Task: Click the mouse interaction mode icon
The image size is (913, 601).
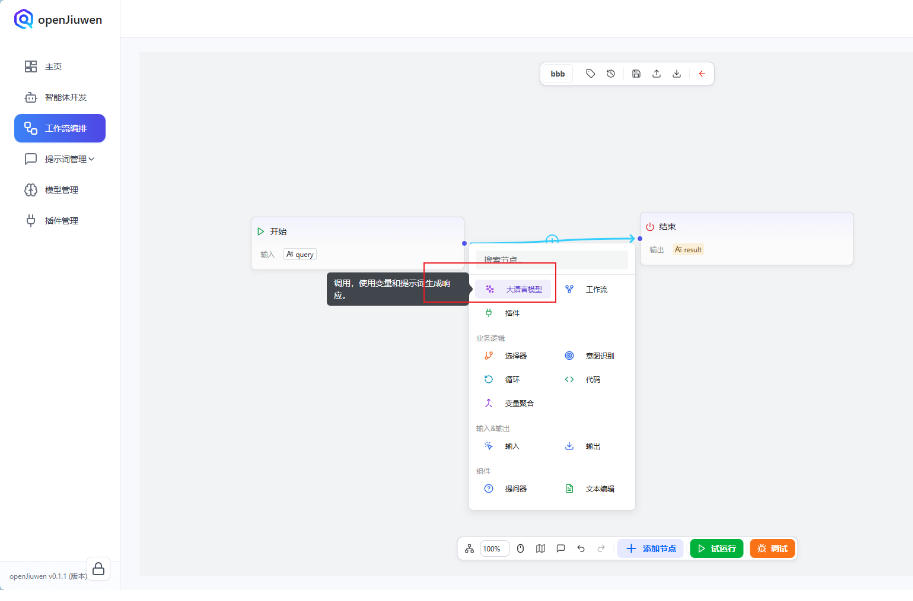Action: [x=521, y=549]
